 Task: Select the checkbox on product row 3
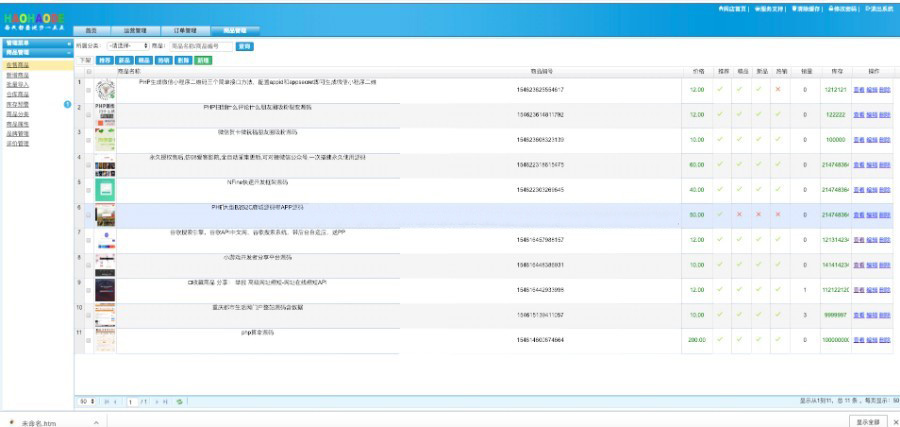[88, 141]
